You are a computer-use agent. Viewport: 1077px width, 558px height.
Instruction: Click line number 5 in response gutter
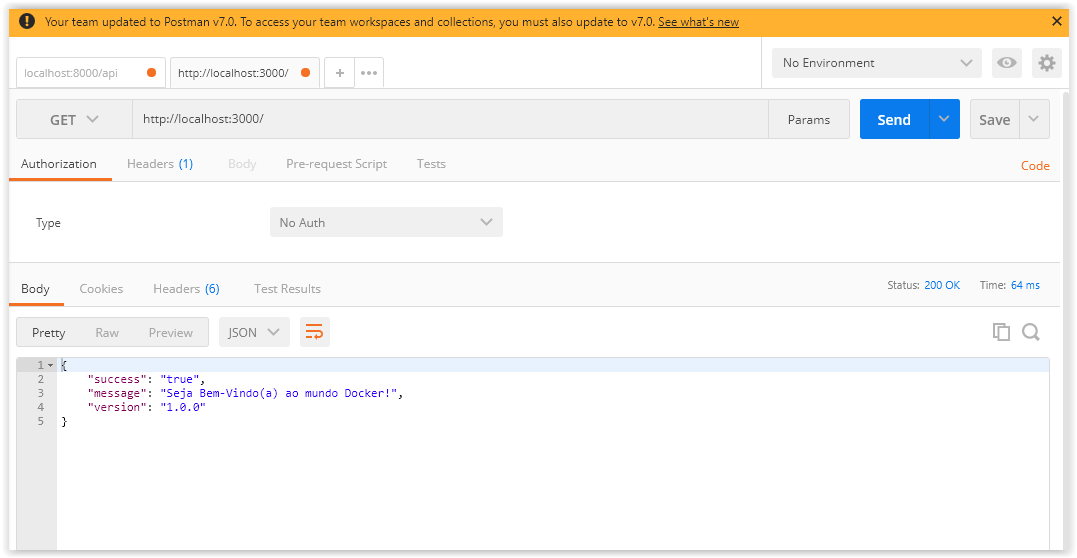(41, 421)
